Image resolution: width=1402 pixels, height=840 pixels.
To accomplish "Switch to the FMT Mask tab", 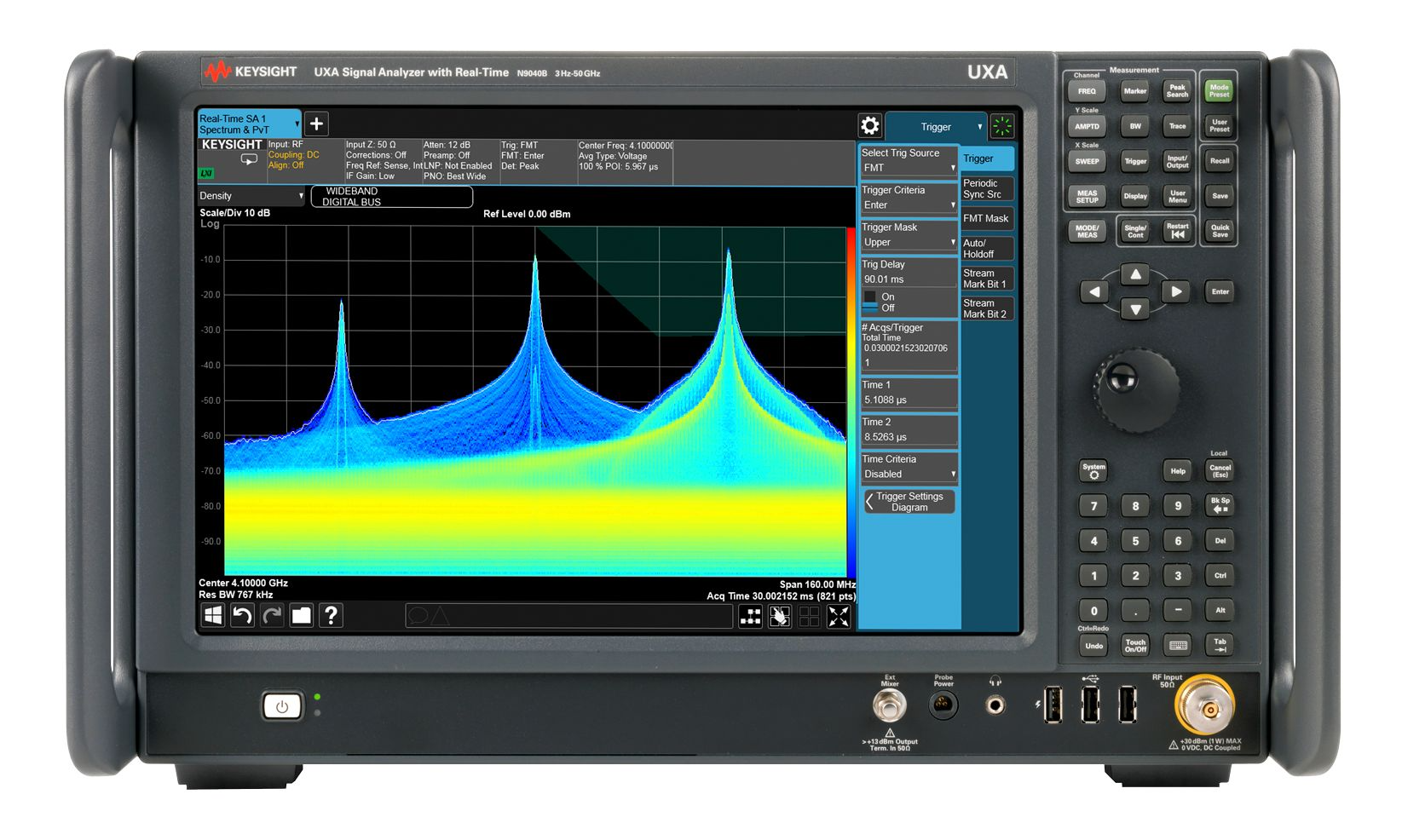I will click(x=986, y=219).
